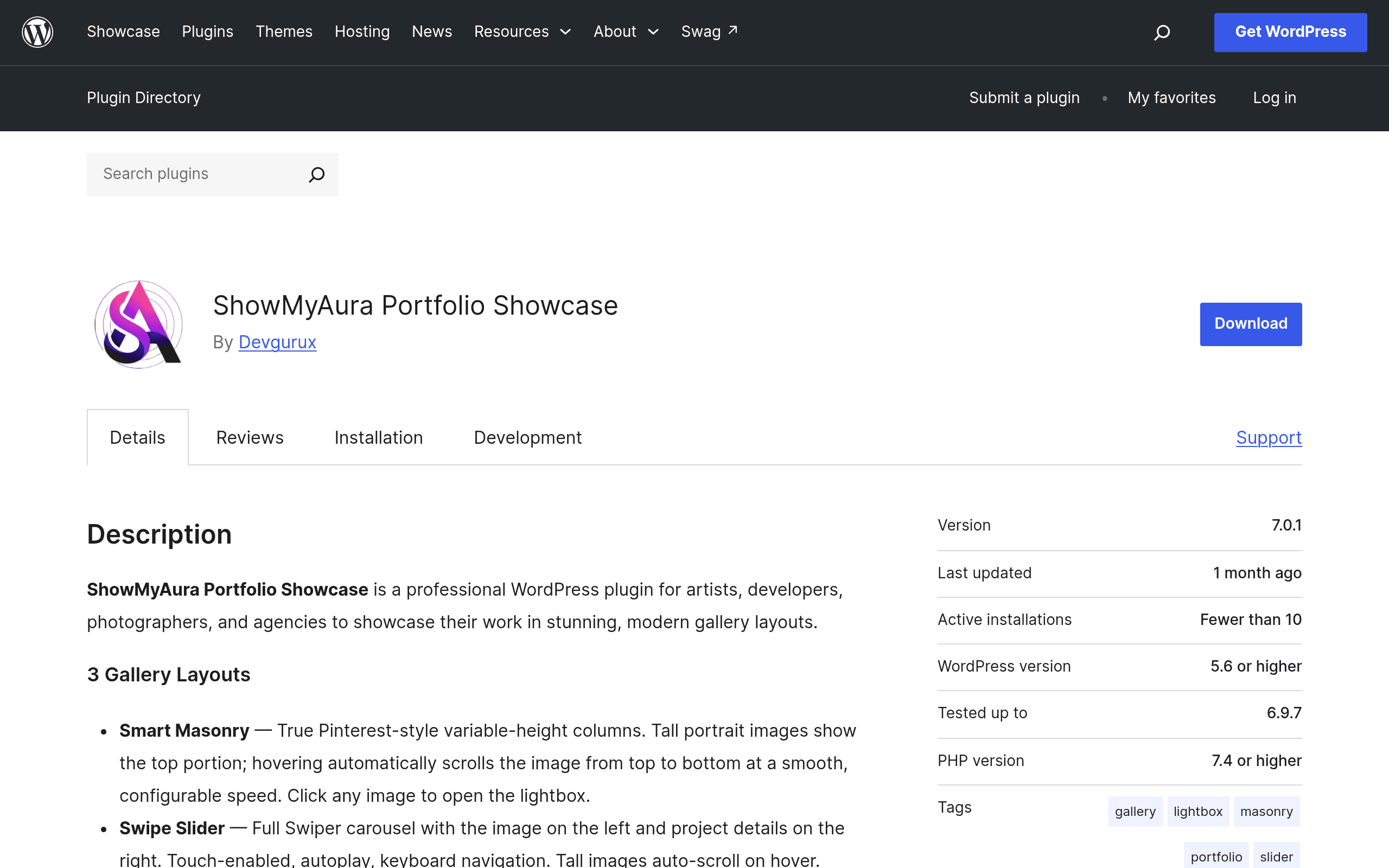
Task: Click the 1 month ago value
Action: tap(1257, 573)
